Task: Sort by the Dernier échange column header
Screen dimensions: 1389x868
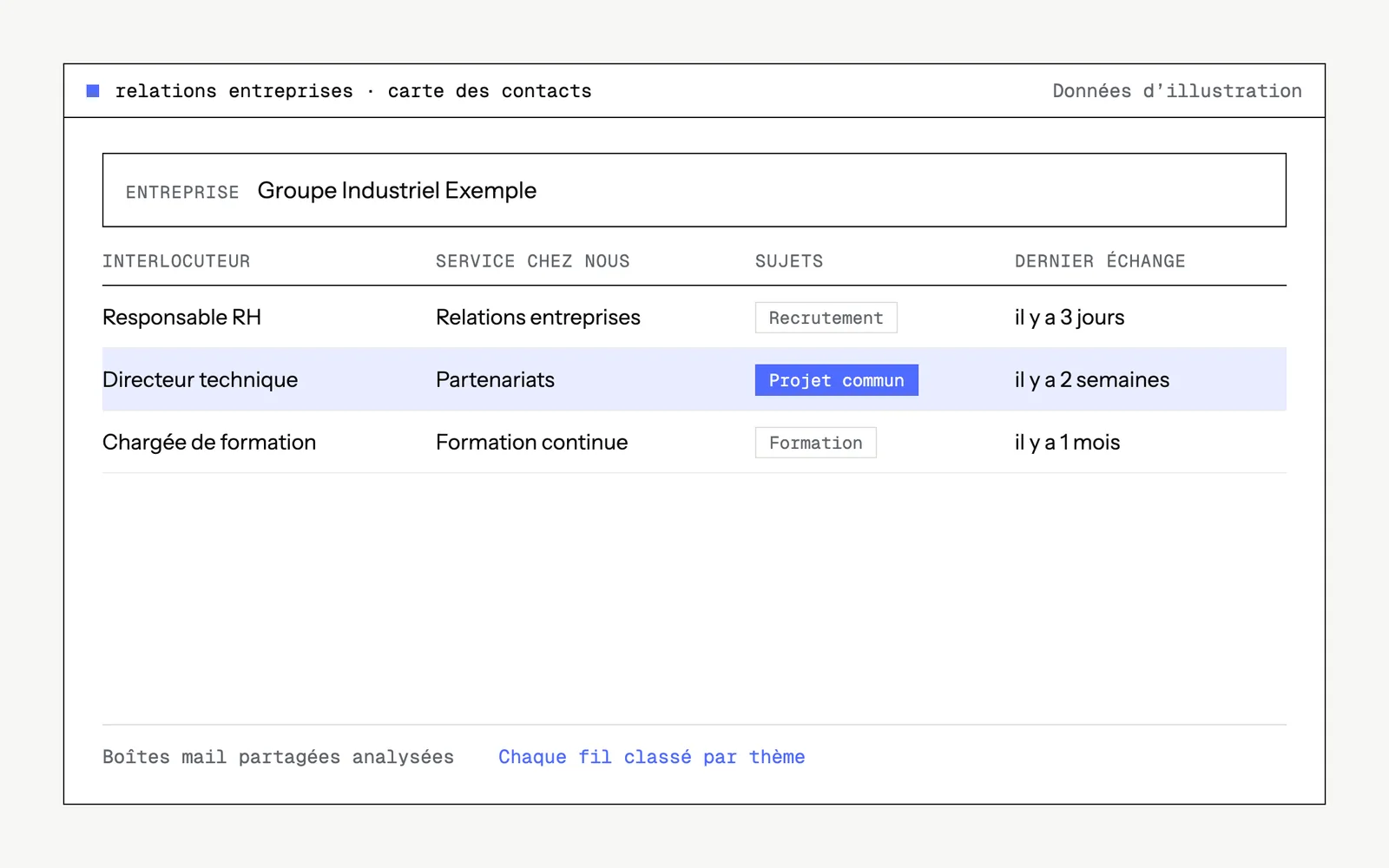Action: 1100,261
